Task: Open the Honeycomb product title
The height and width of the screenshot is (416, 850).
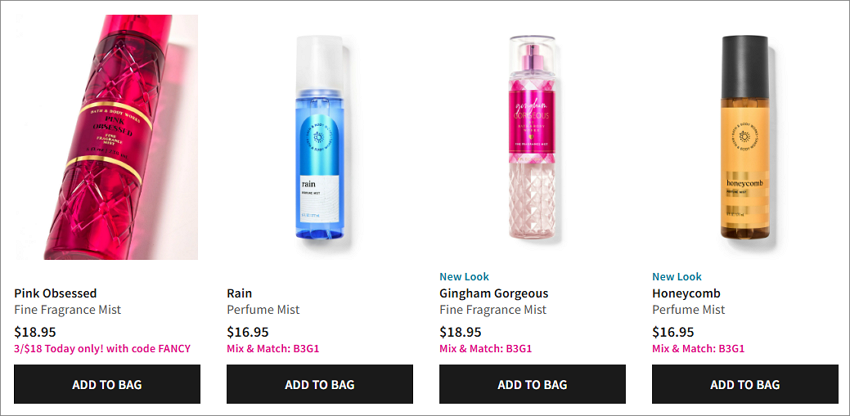Action: (x=686, y=293)
